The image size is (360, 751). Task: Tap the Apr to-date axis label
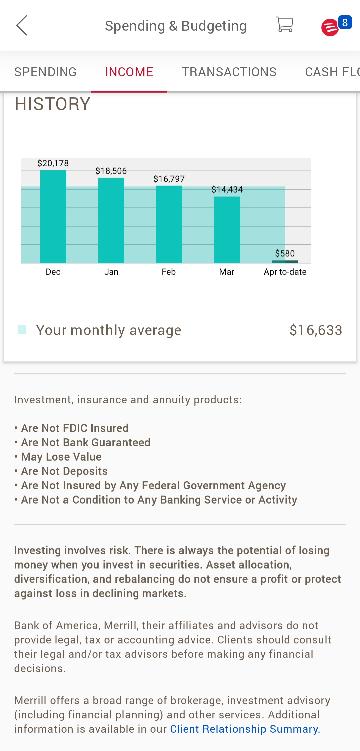[285, 272]
